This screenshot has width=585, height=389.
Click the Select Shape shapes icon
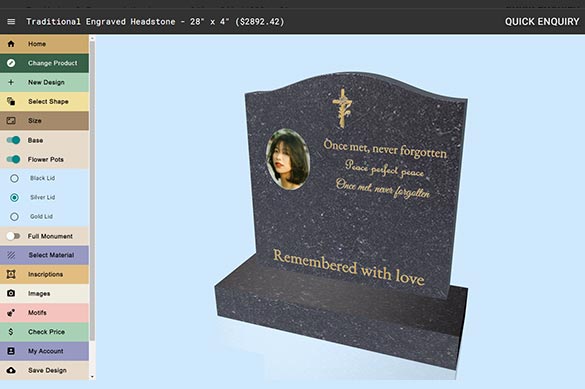pos(11,101)
